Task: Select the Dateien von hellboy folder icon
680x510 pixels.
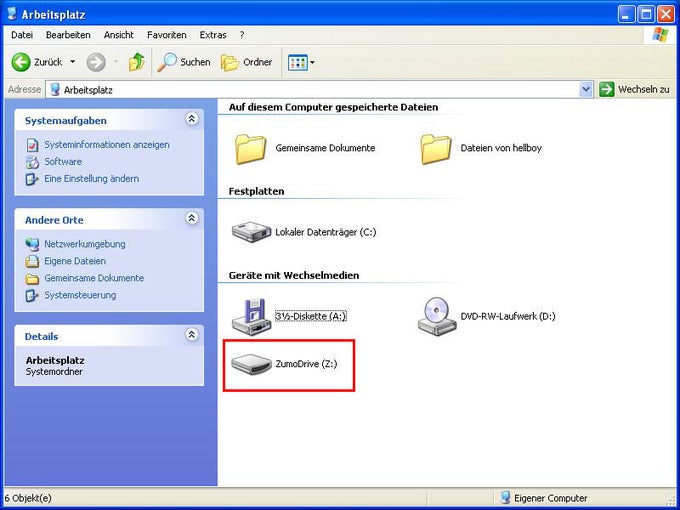Action: (436, 149)
